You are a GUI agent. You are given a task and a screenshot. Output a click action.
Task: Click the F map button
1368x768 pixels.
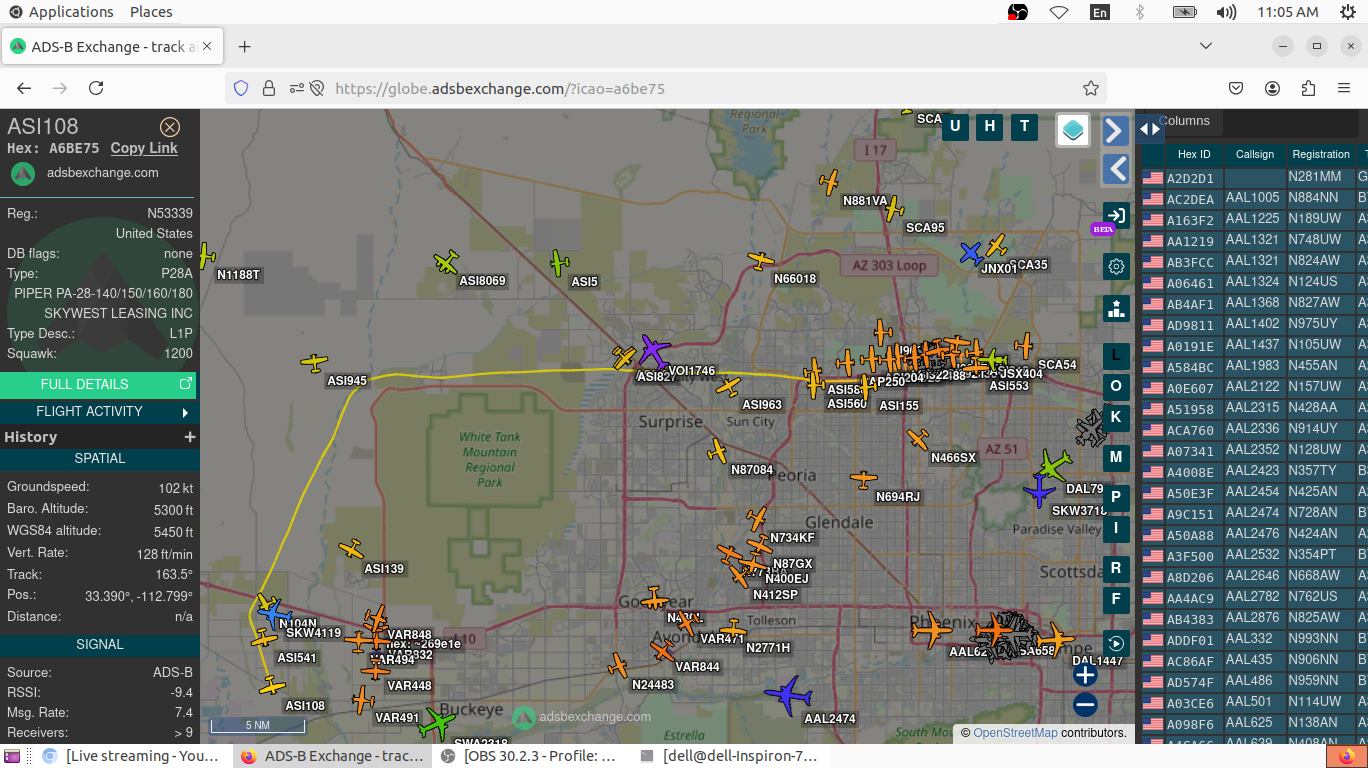pos(1116,599)
